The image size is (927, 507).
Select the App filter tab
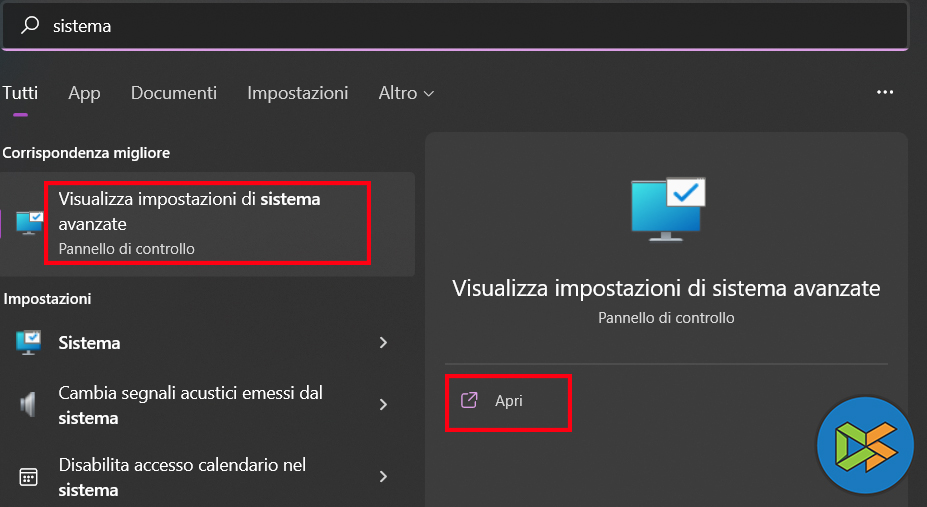pos(84,93)
